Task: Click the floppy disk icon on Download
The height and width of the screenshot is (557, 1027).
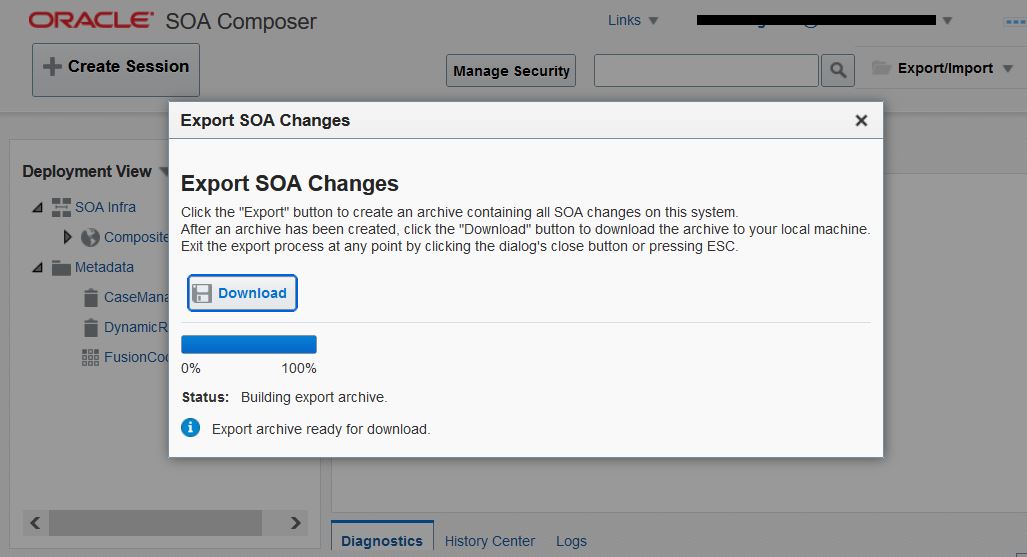Action: (202, 294)
